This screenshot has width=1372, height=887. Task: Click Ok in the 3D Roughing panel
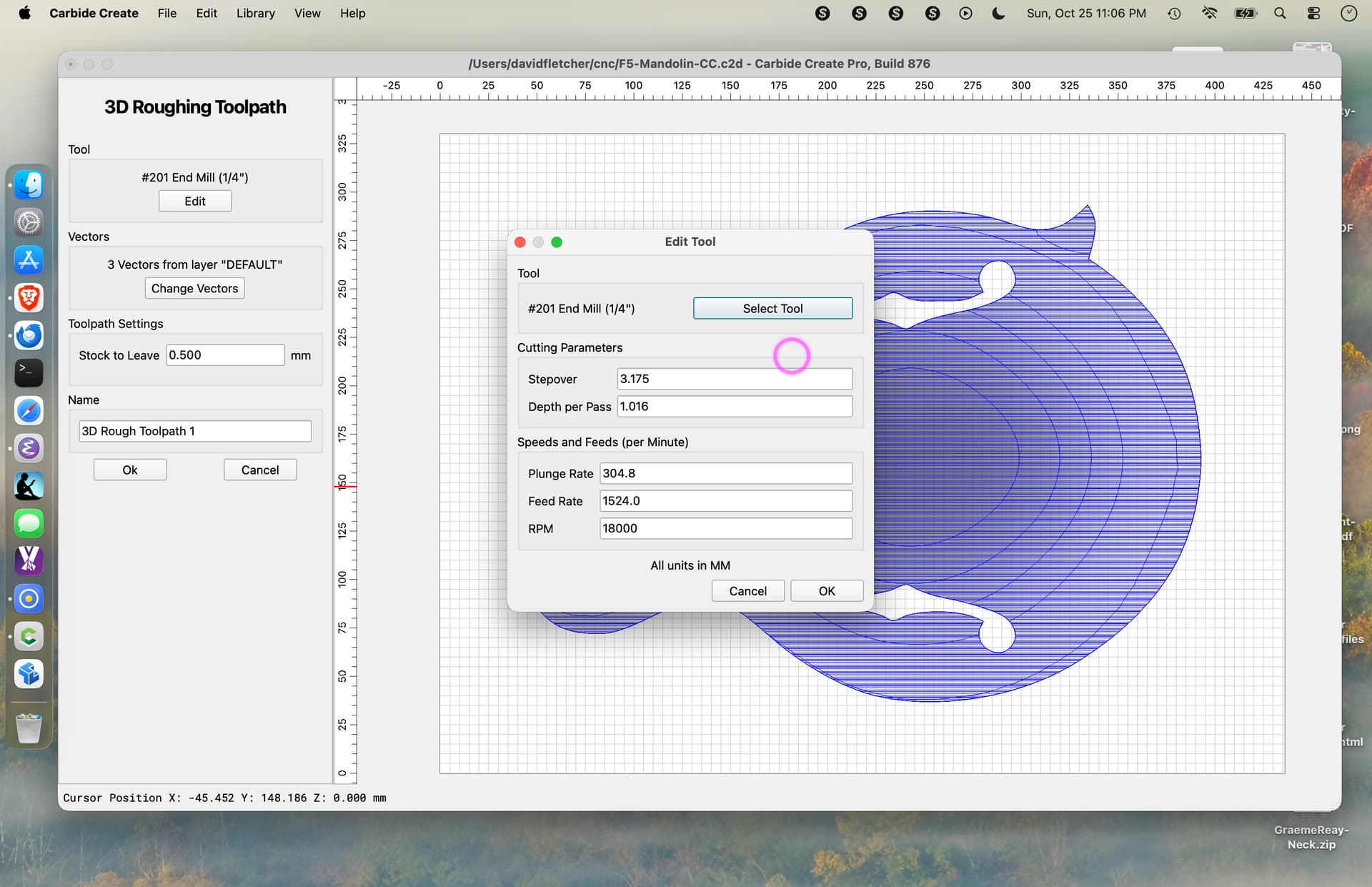[130, 470]
